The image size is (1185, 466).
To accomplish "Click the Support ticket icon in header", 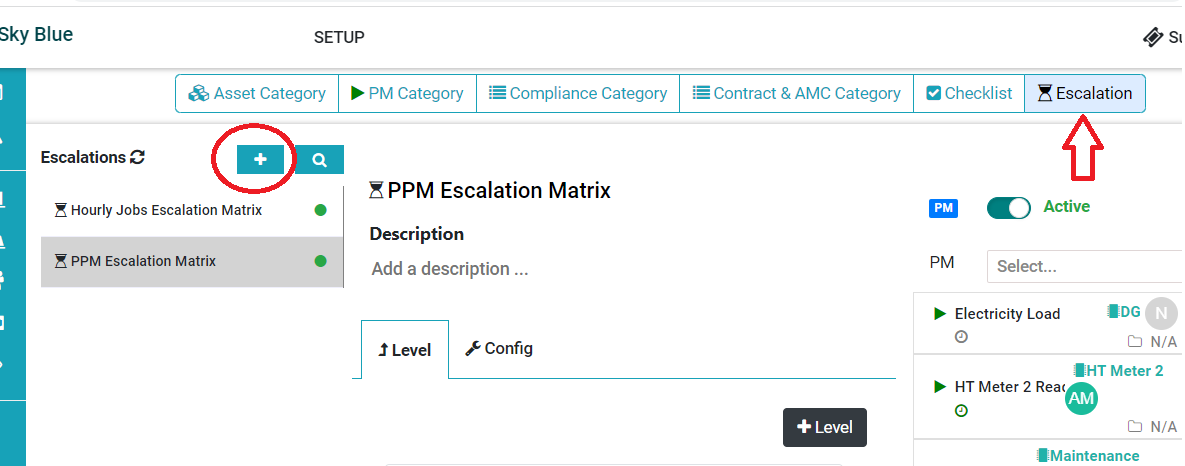I will [x=1152, y=37].
